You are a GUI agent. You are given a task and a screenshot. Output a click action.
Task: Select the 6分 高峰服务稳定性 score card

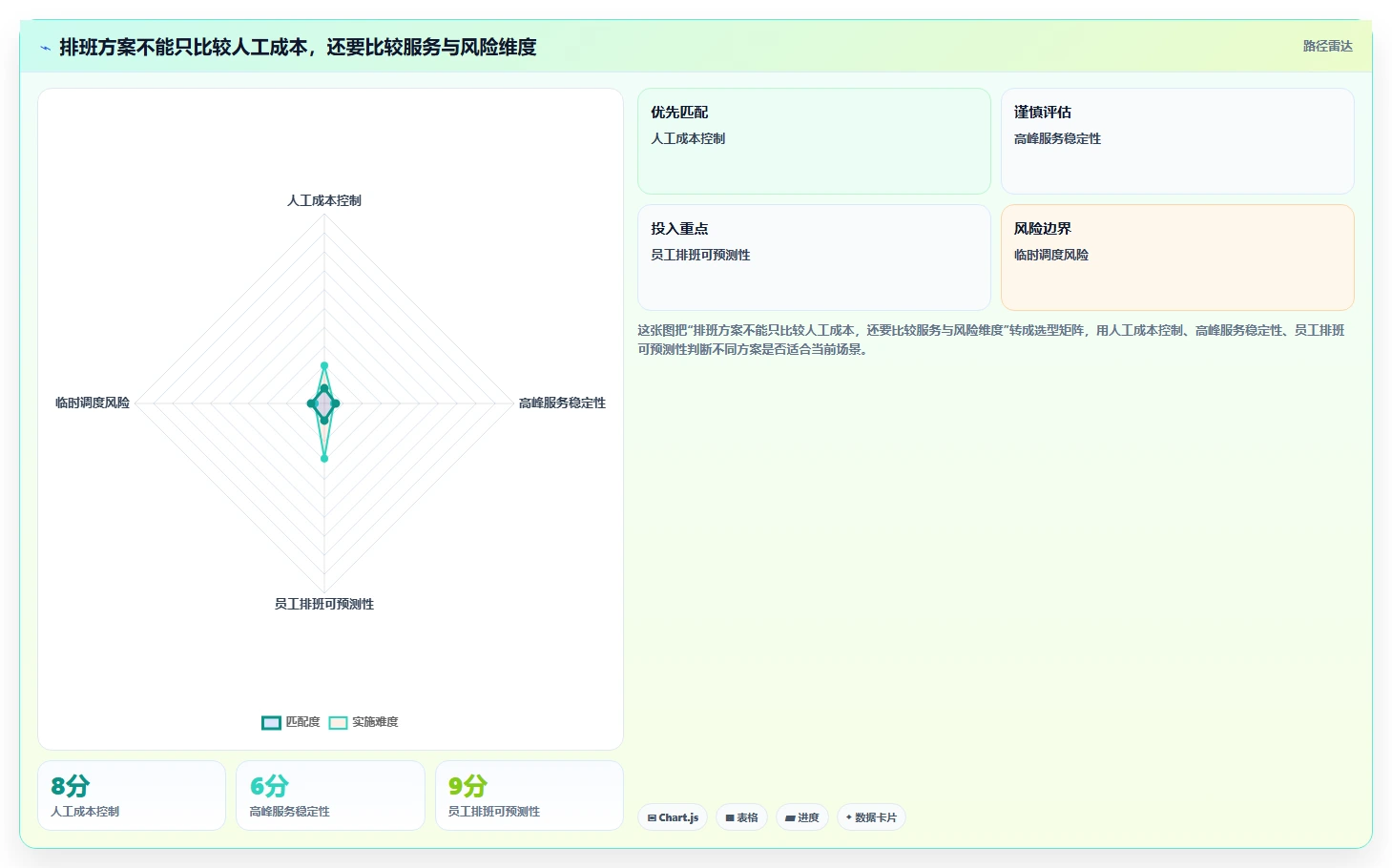point(330,796)
